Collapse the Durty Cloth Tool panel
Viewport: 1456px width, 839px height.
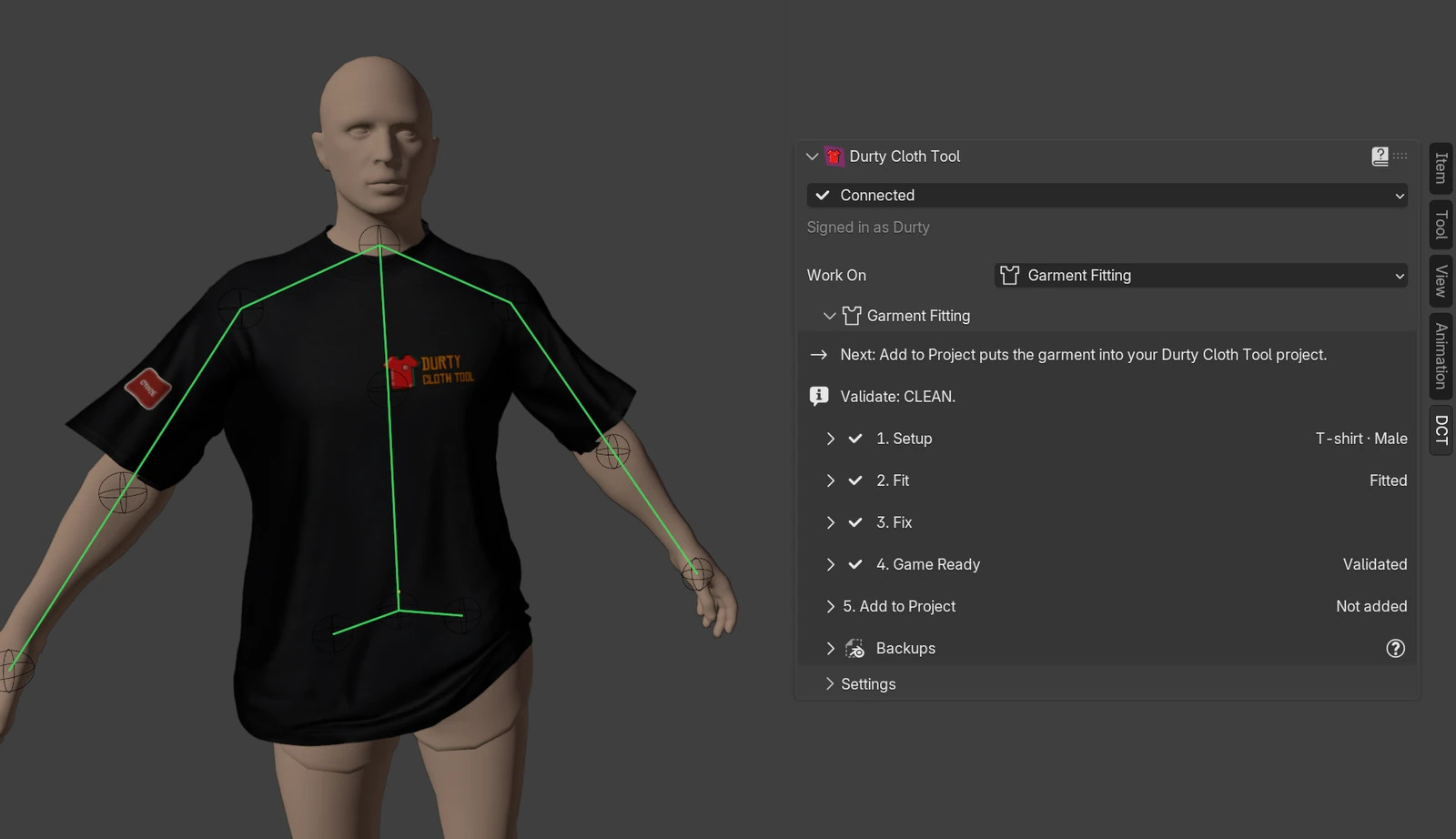pos(812,157)
